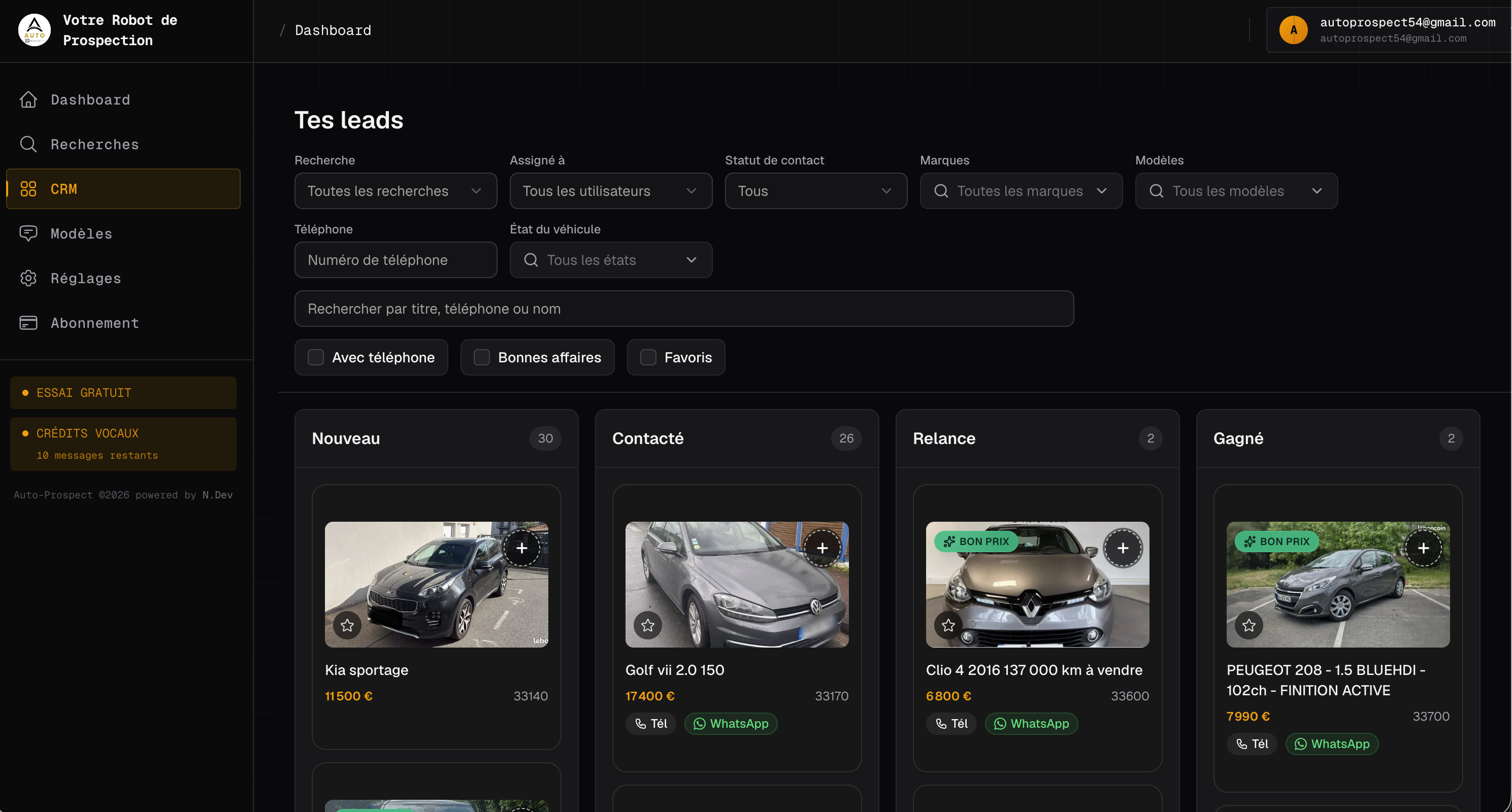Click the orange user avatar icon
This screenshot has height=812, width=1512.
(1293, 30)
